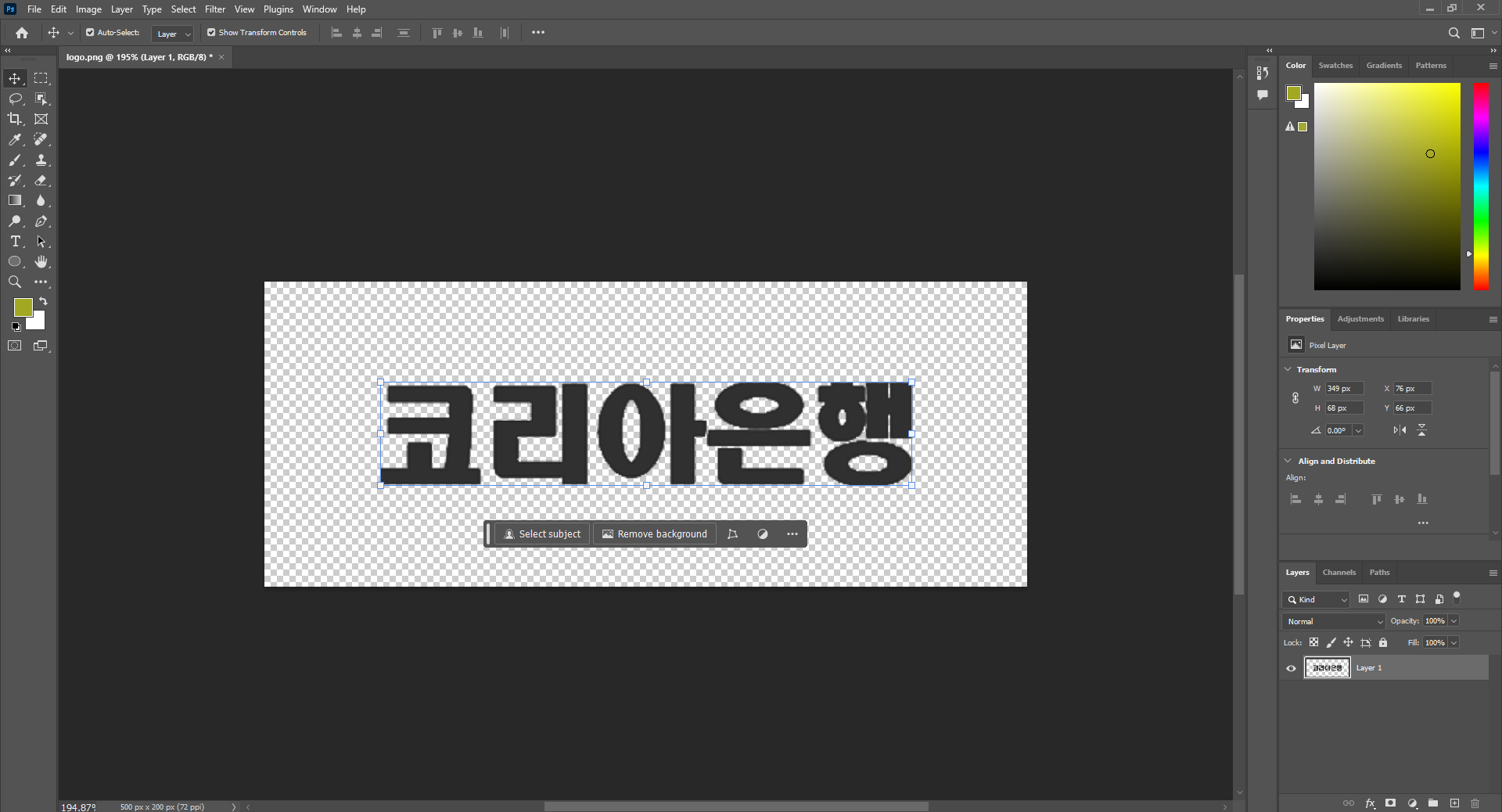1502x812 pixels.
Task: Select the Eraser tool
Action: tap(41, 180)
